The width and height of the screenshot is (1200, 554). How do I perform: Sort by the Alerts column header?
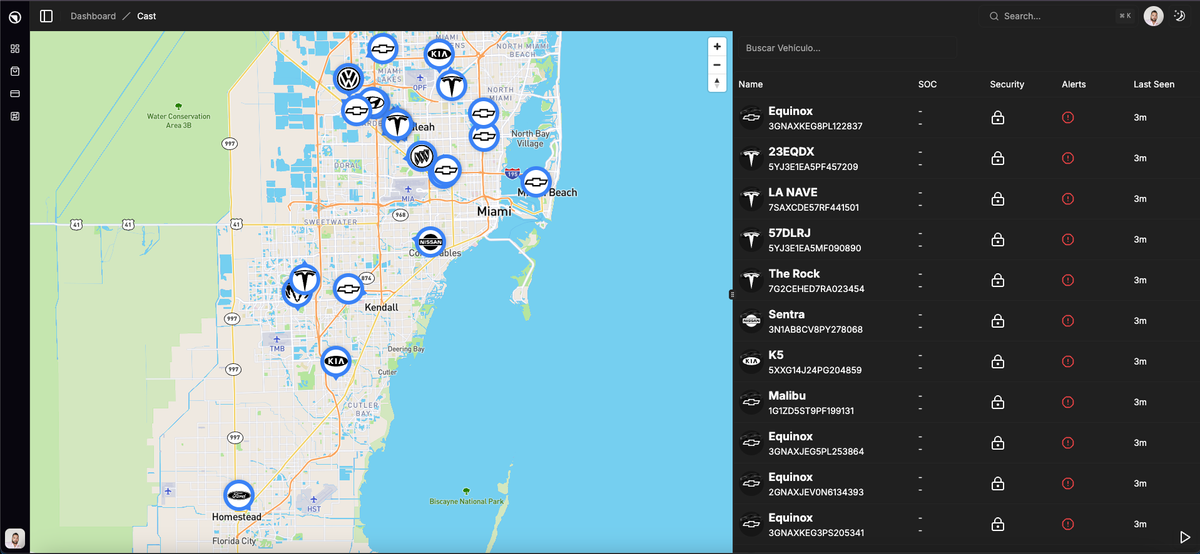pyautogui.click(x=1074, y=85)
